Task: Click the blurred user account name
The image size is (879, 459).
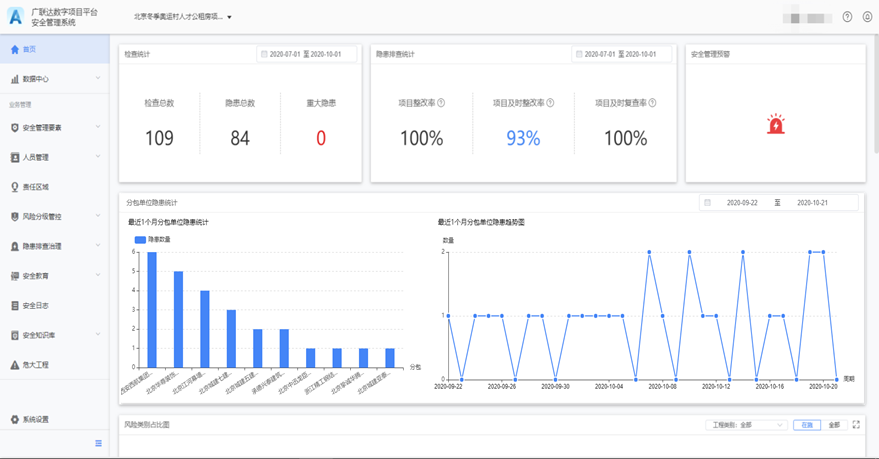Action: tap(808, 18)
